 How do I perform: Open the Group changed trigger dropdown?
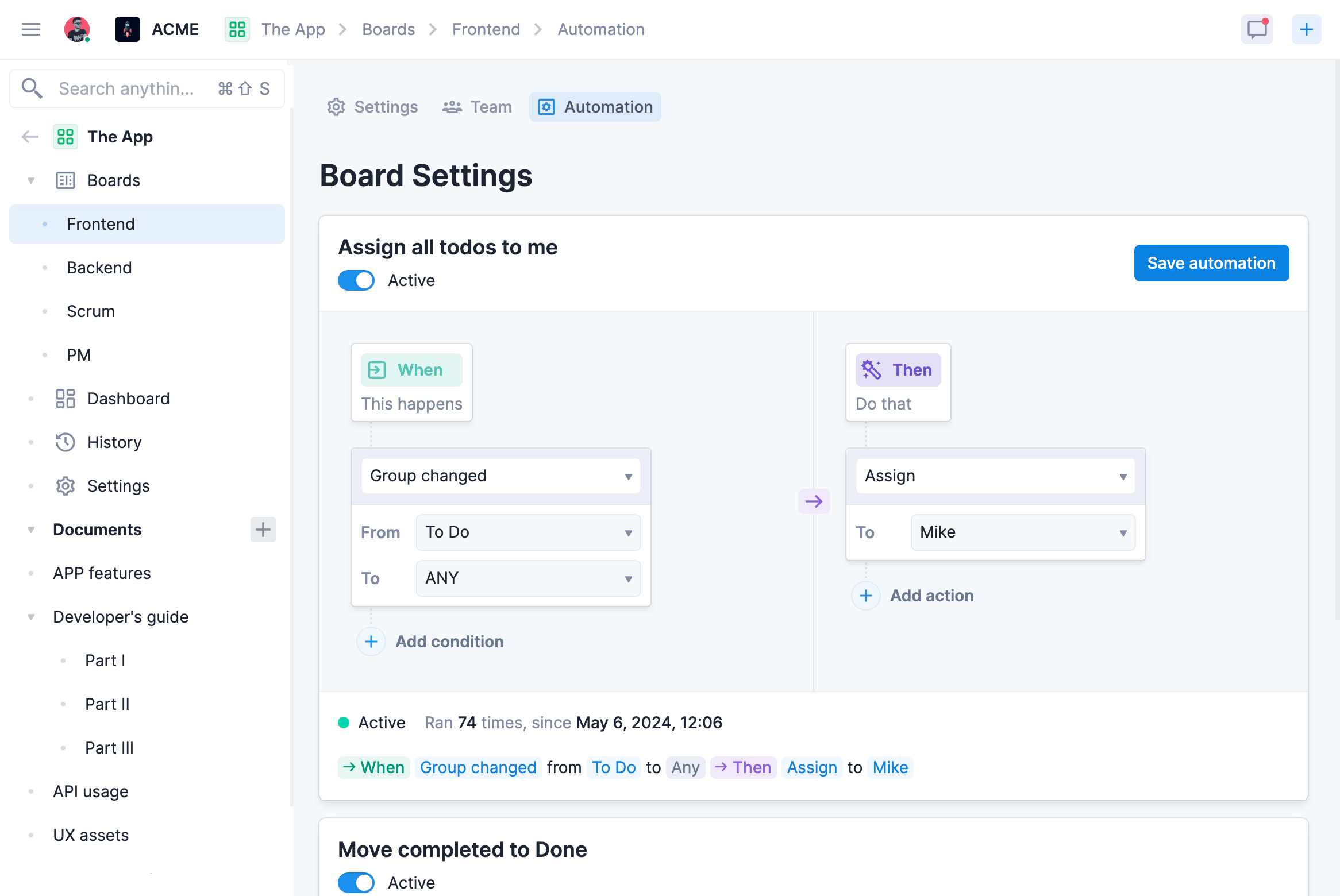[x=499, y=476]
